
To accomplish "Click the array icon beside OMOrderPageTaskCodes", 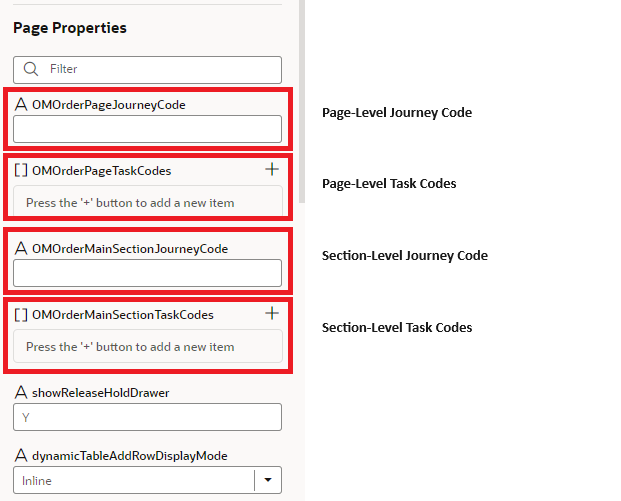I will pyautogui.click(x=21, y=170).
